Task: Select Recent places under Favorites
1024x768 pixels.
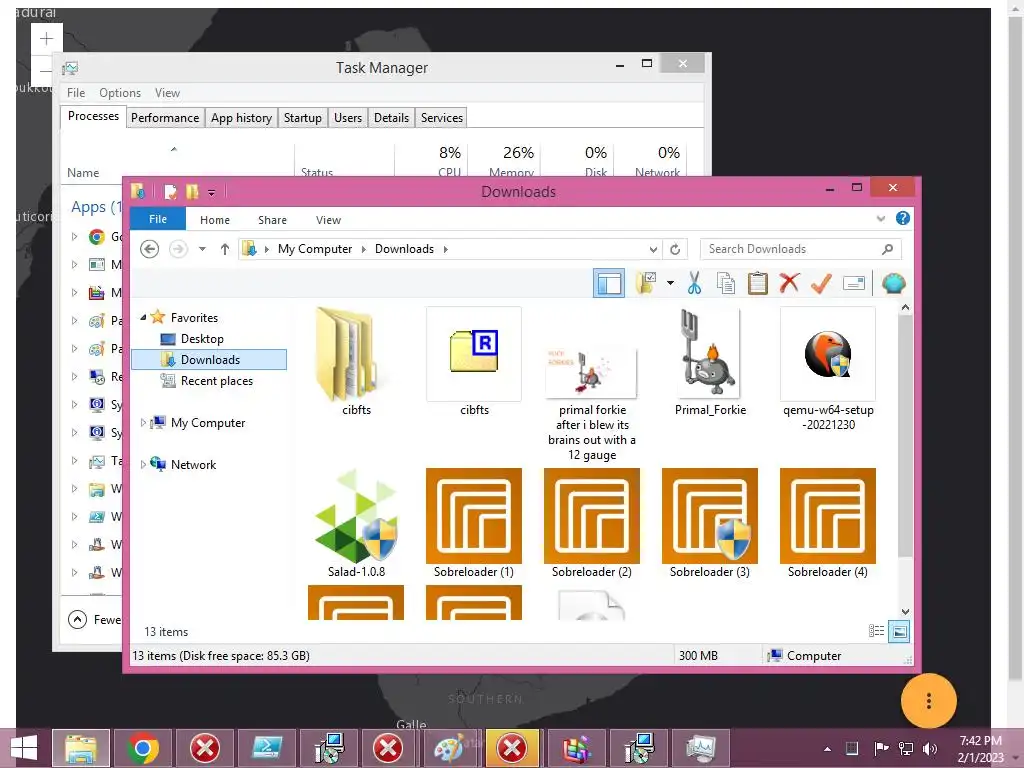Action: pos(216,381)
